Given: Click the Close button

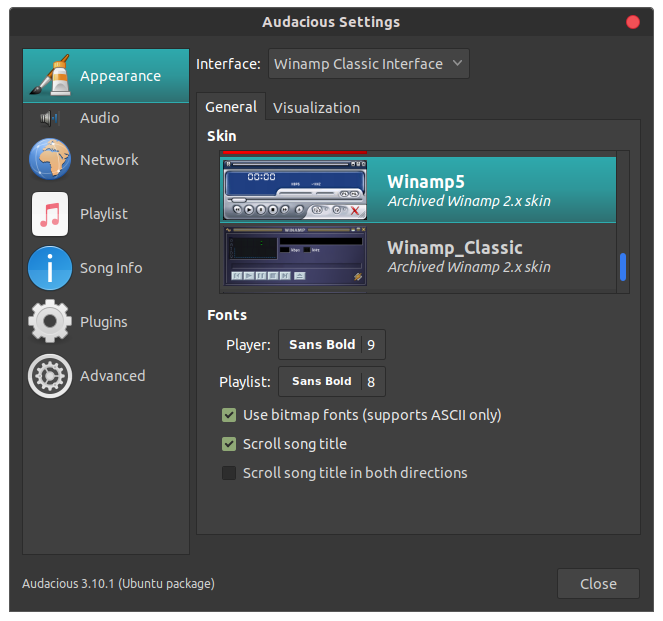Looking at the screenshot, I should click(598, 583).
